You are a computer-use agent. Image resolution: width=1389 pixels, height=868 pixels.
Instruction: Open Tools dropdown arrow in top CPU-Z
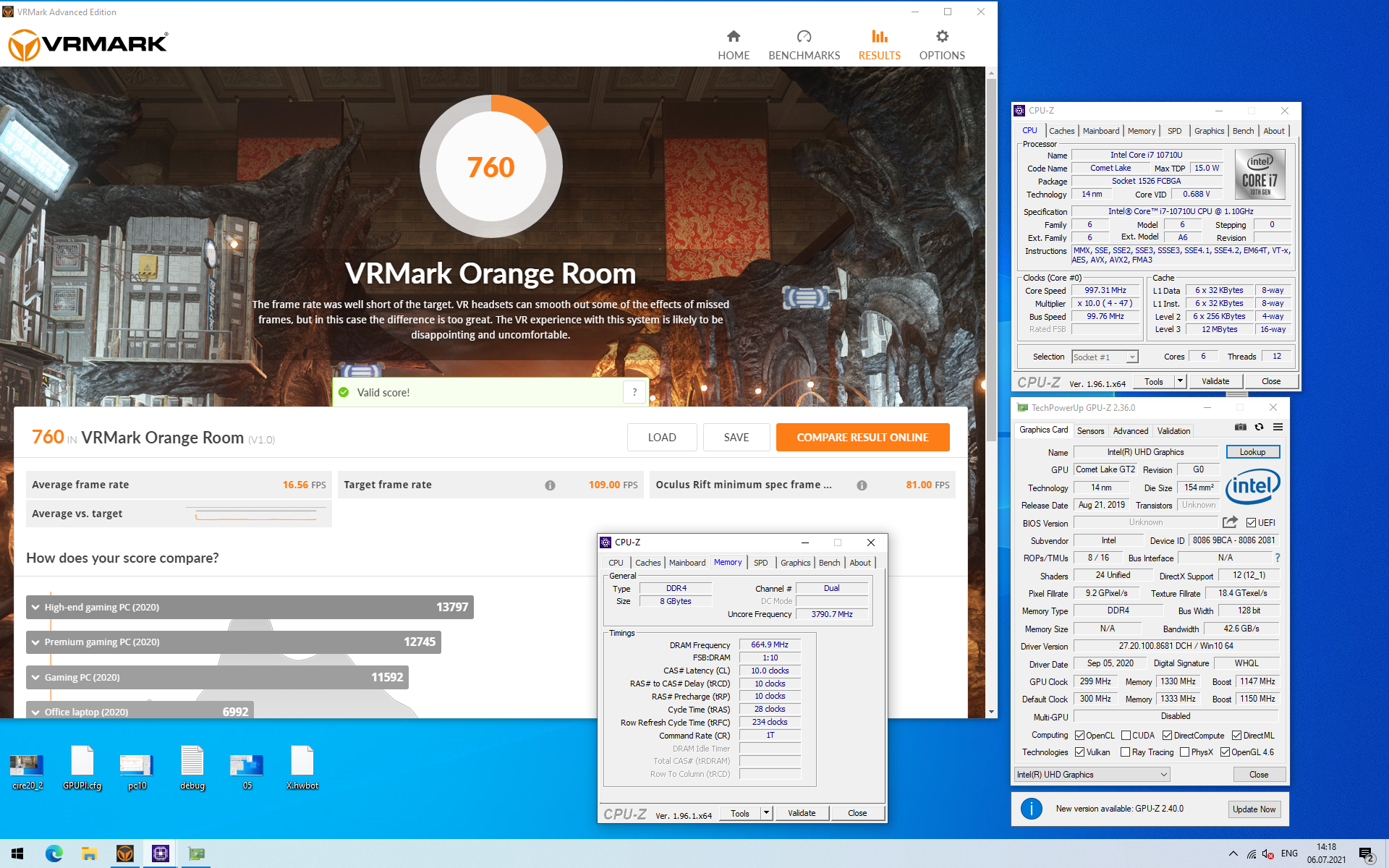(1180, 381)
